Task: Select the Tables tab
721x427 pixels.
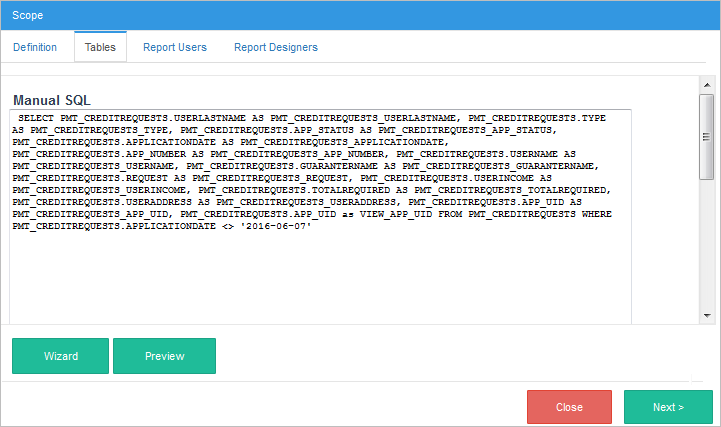Action: (100, 47)
